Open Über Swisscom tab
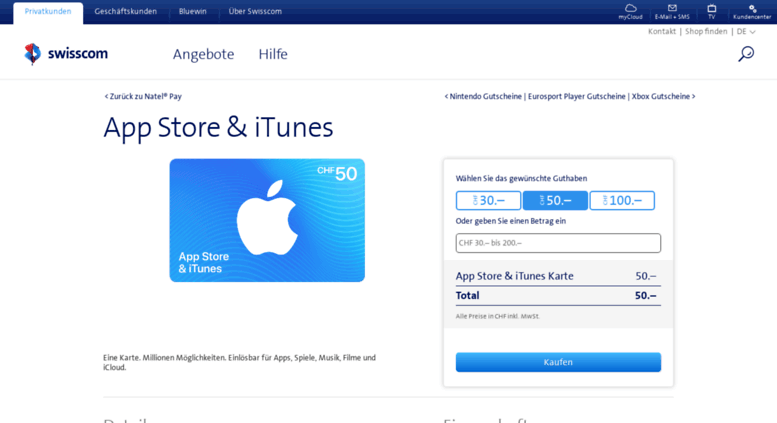777x423 pixels. click(x=255, y=11)
